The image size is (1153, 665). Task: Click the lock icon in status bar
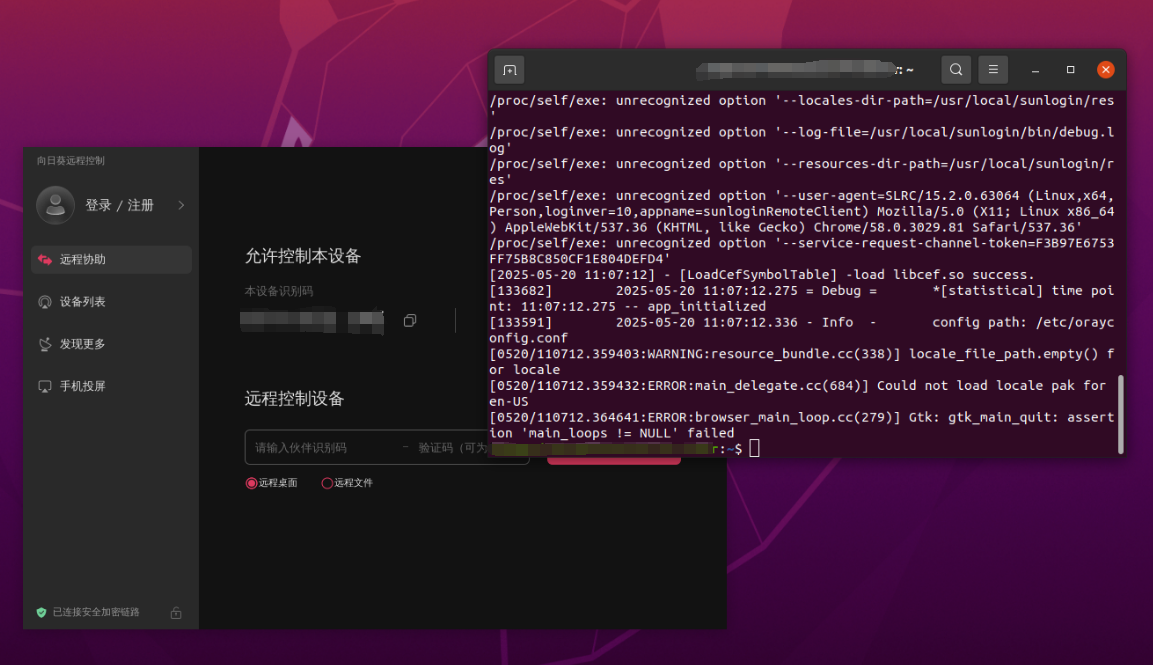pyautogui.click(x=176, y=612)
